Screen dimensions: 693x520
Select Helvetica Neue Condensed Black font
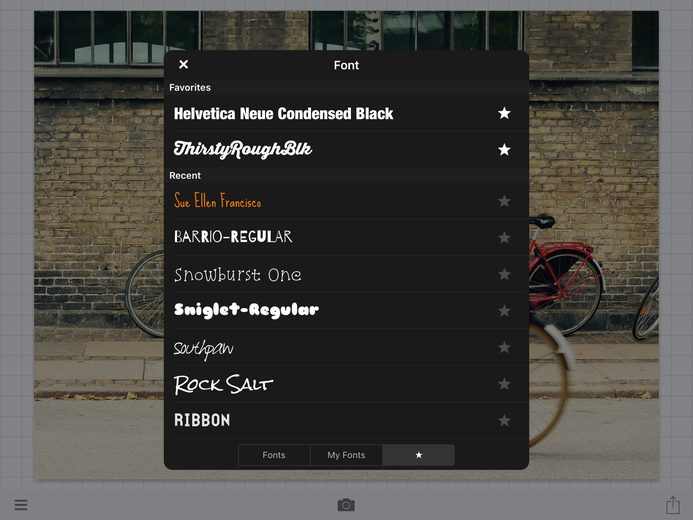click(346, 114)
